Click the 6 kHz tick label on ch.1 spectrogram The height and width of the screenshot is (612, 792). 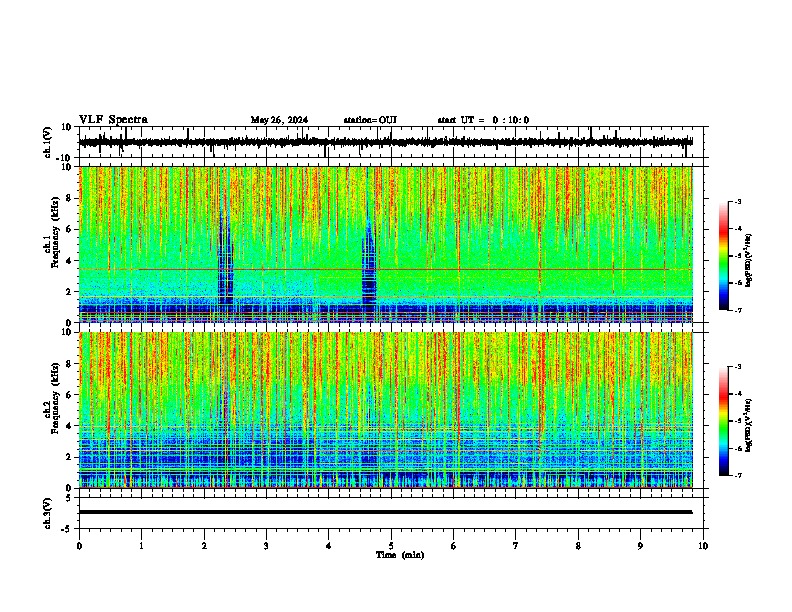(70, 229)
